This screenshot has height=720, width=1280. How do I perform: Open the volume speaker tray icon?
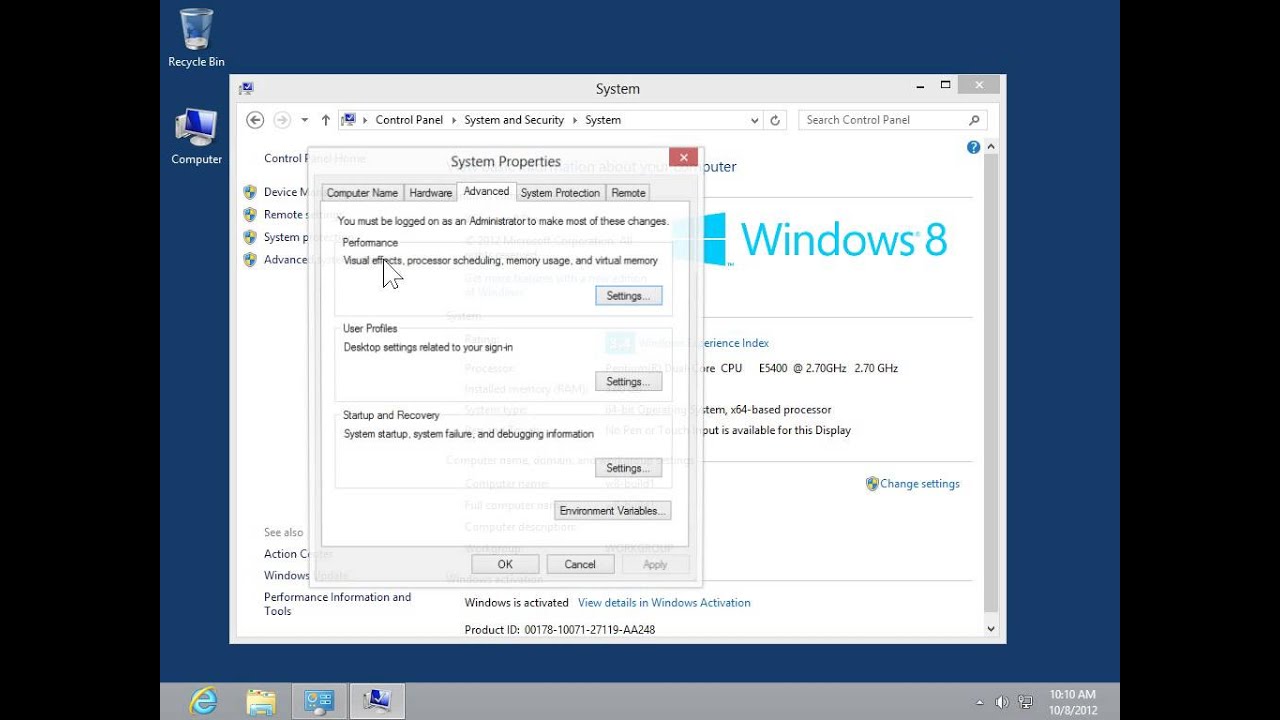(1002, 702)
